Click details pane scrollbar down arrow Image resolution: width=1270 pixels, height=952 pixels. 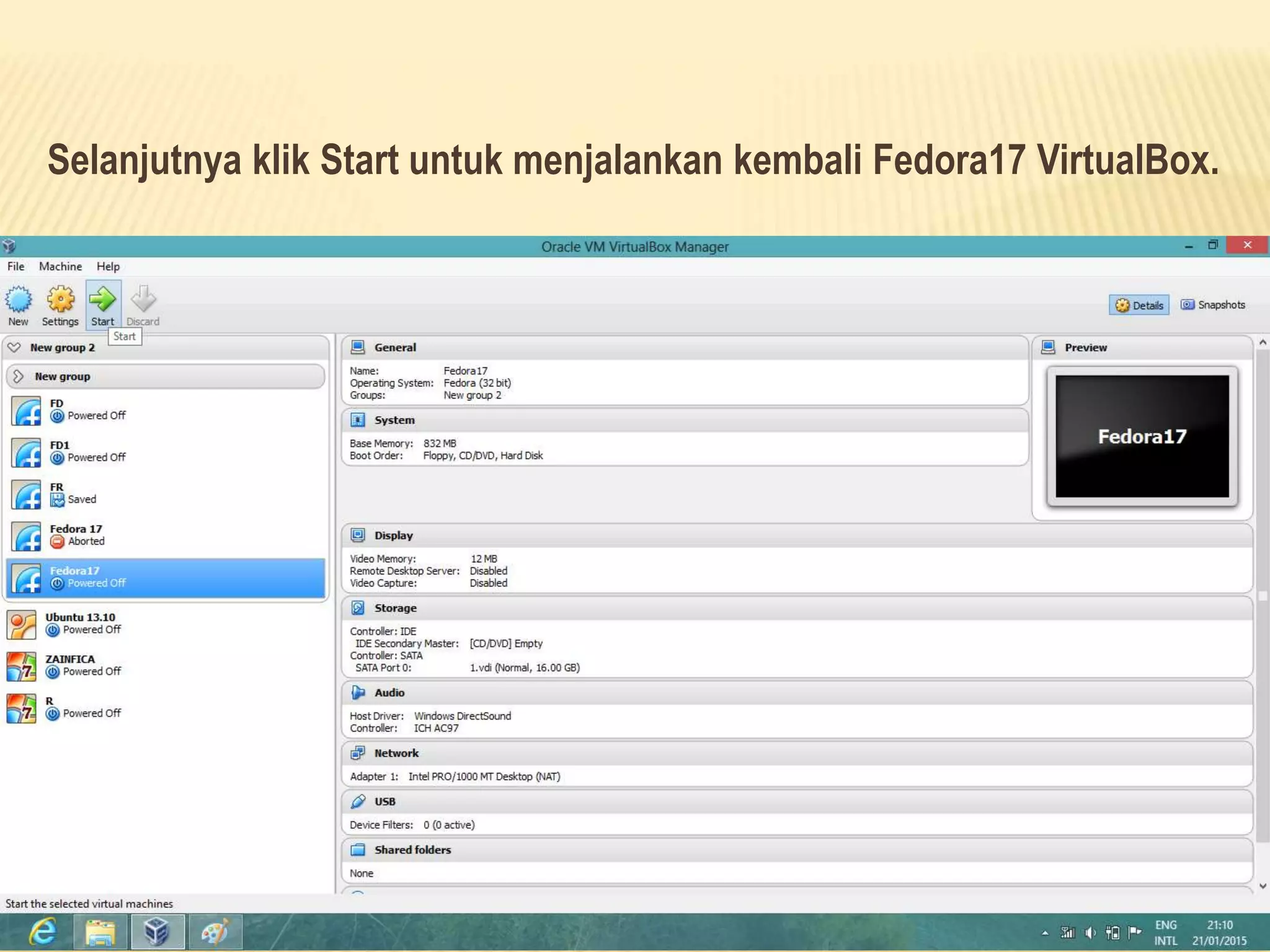1263,886
